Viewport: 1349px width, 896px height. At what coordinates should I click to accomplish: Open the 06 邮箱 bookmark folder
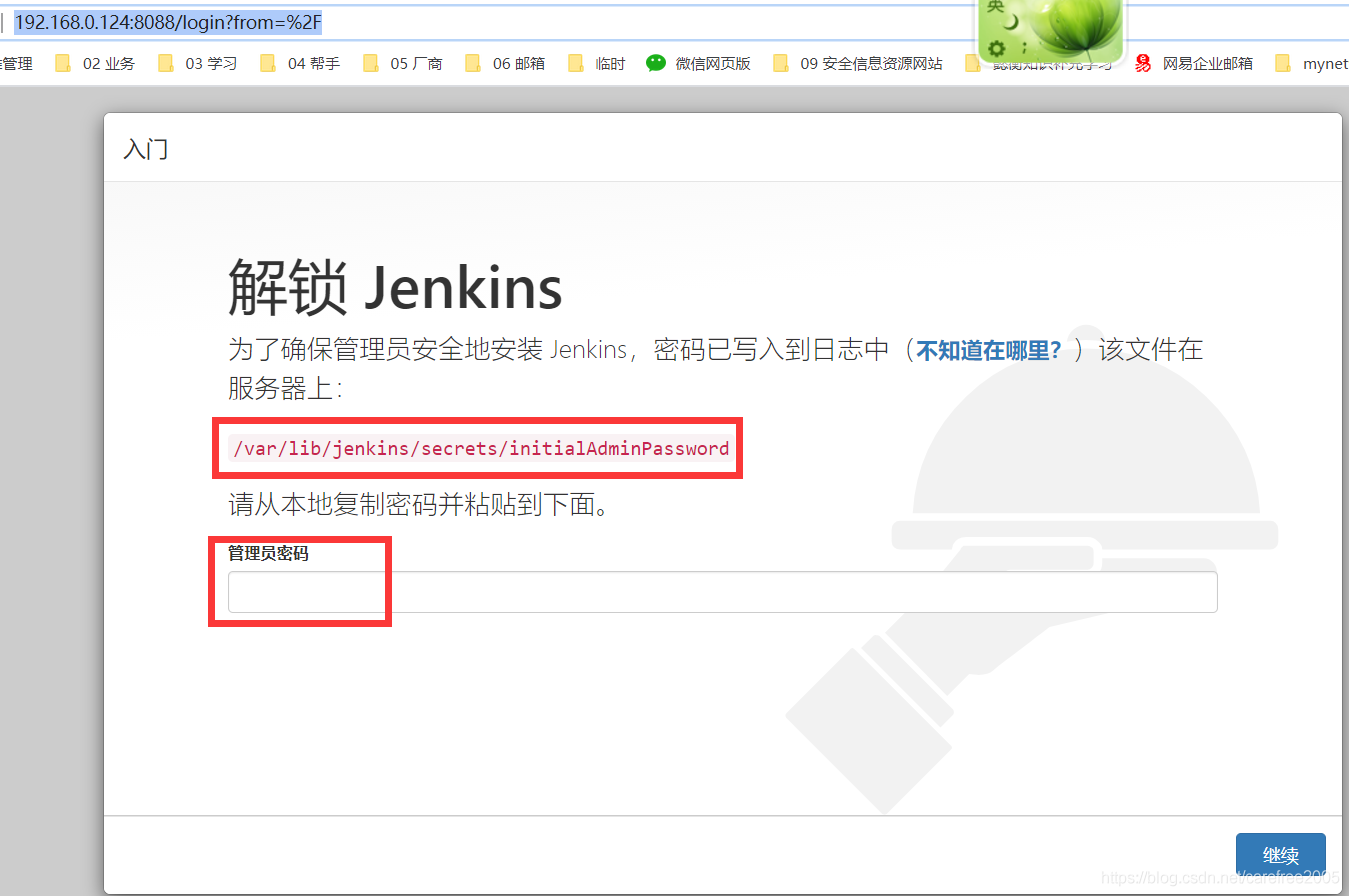click(505, 63)
